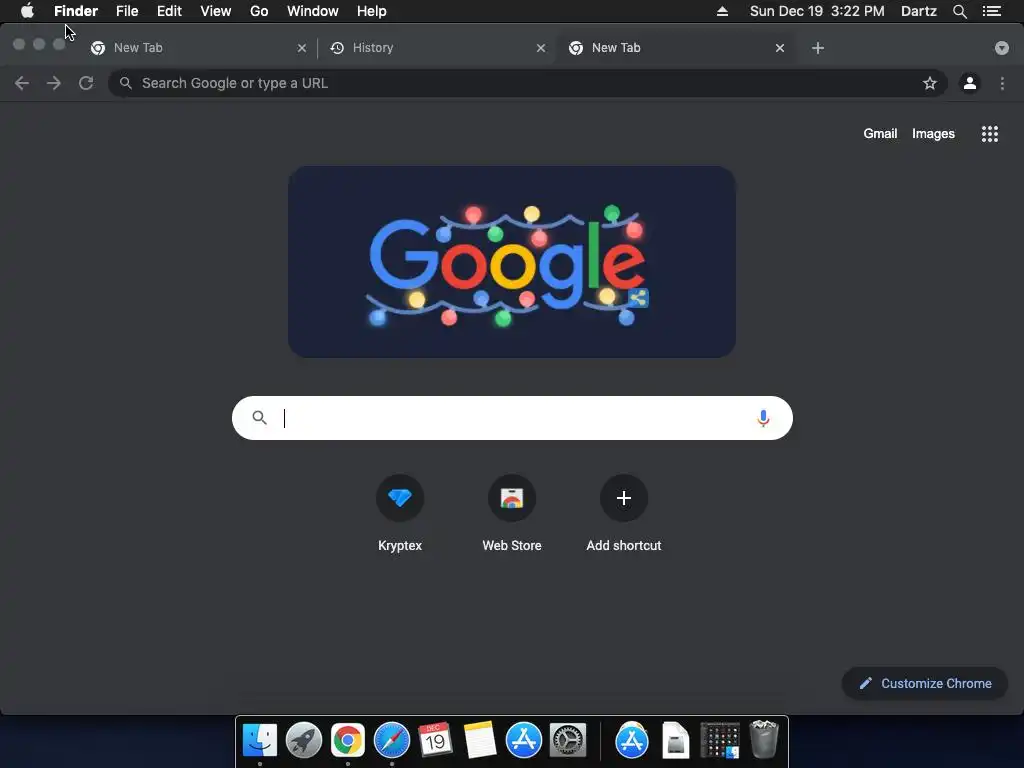The width and height of the screenshot is (1024, 768).
Task: Open Notification Center list icon
Action: tap(991, 11)
